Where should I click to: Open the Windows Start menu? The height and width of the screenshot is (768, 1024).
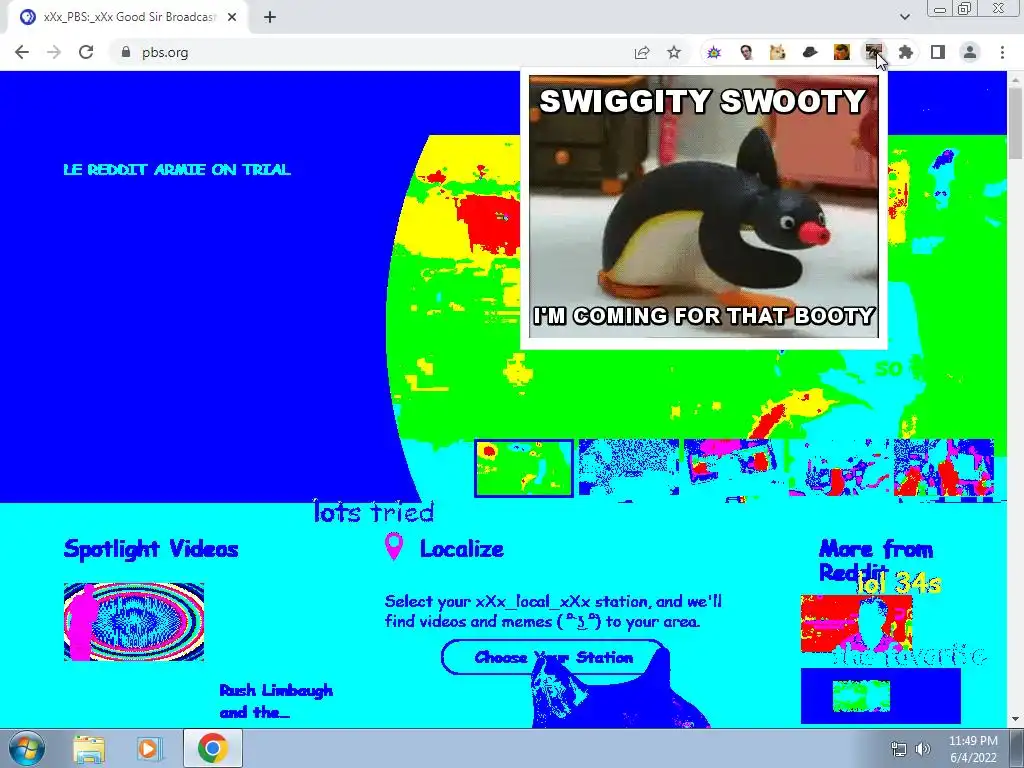tap(26, 748)
